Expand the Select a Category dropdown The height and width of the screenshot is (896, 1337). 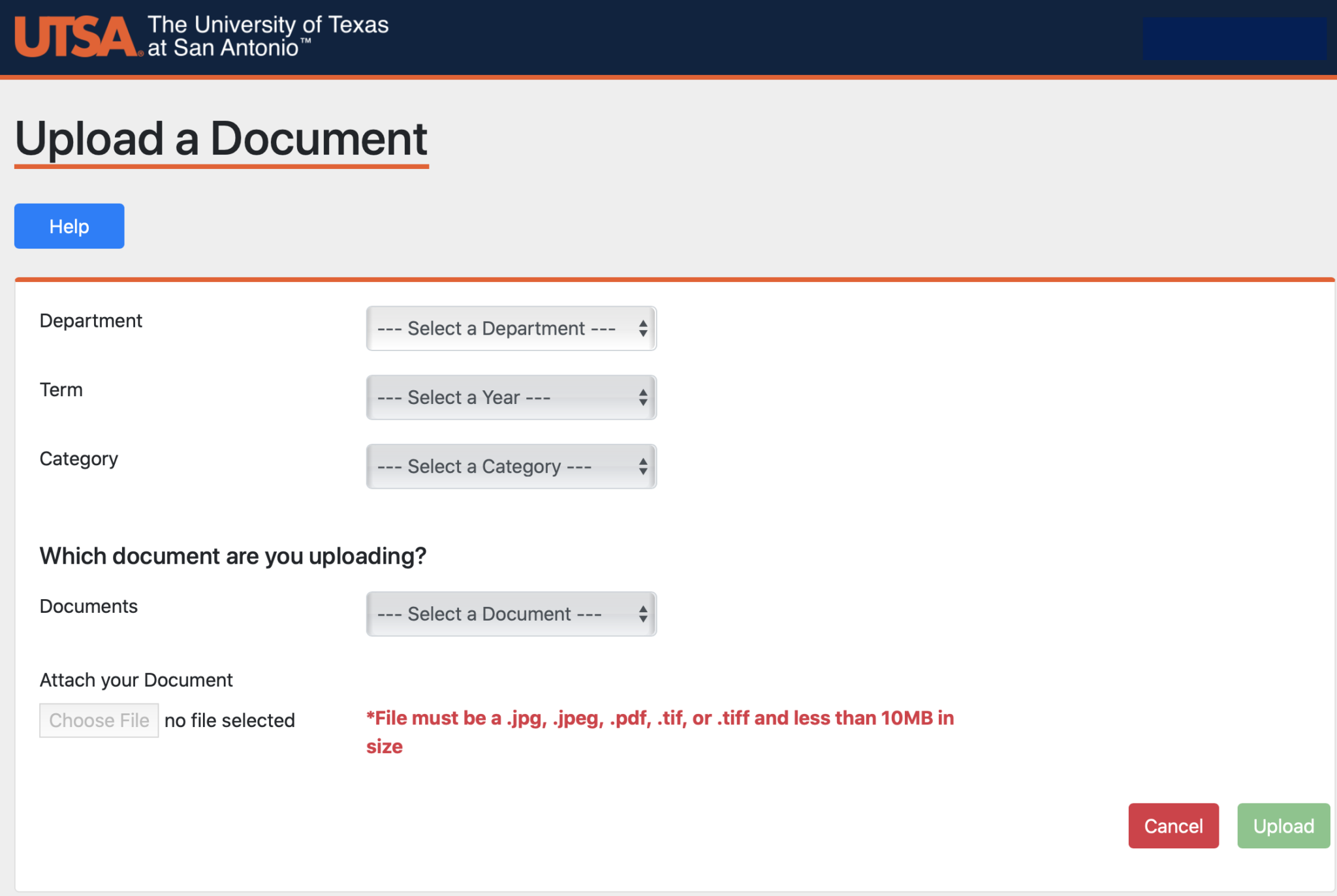510,466
